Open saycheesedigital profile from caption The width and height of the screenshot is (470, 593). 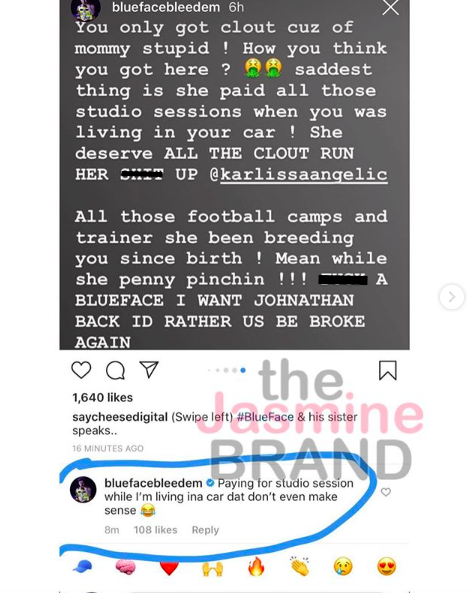[120, 417]
